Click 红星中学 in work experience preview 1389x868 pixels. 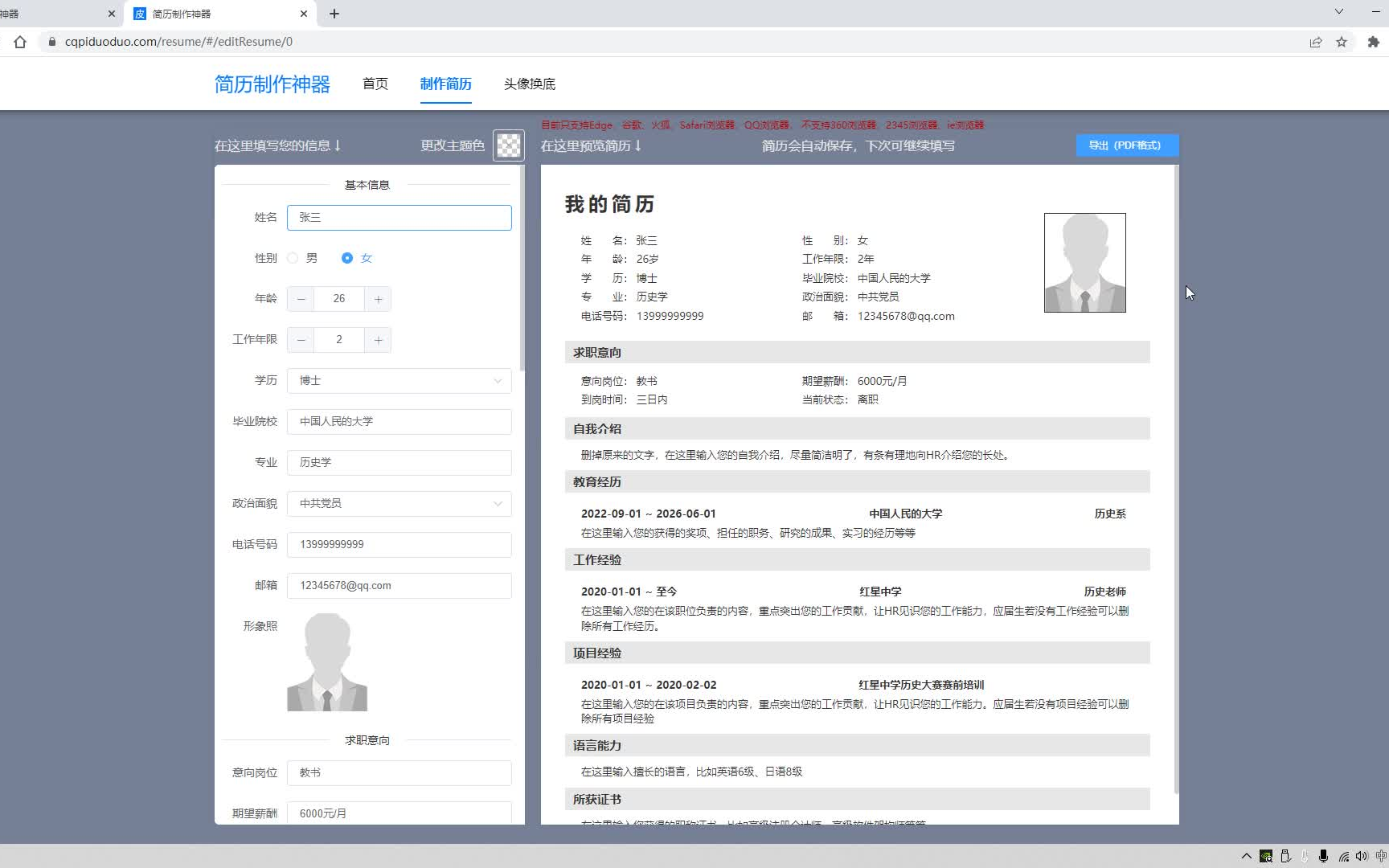(x=880, y=592)
